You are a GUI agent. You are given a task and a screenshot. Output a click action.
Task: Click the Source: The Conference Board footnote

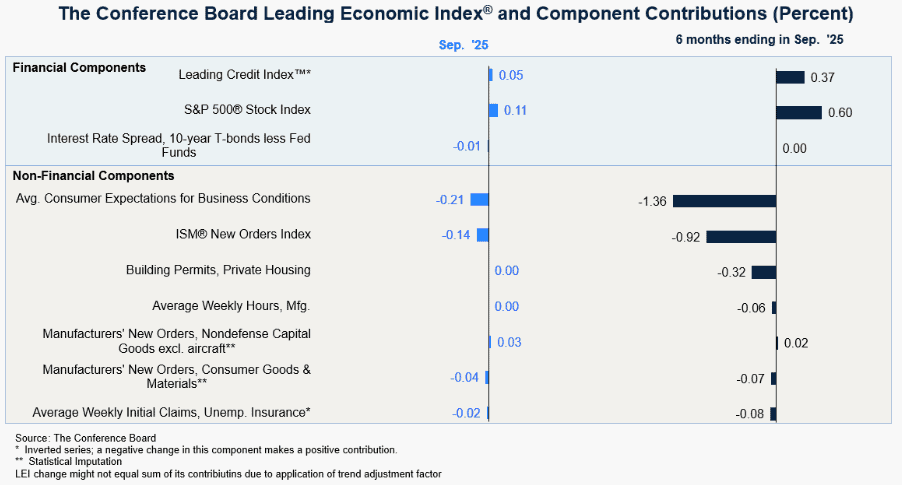86,438
